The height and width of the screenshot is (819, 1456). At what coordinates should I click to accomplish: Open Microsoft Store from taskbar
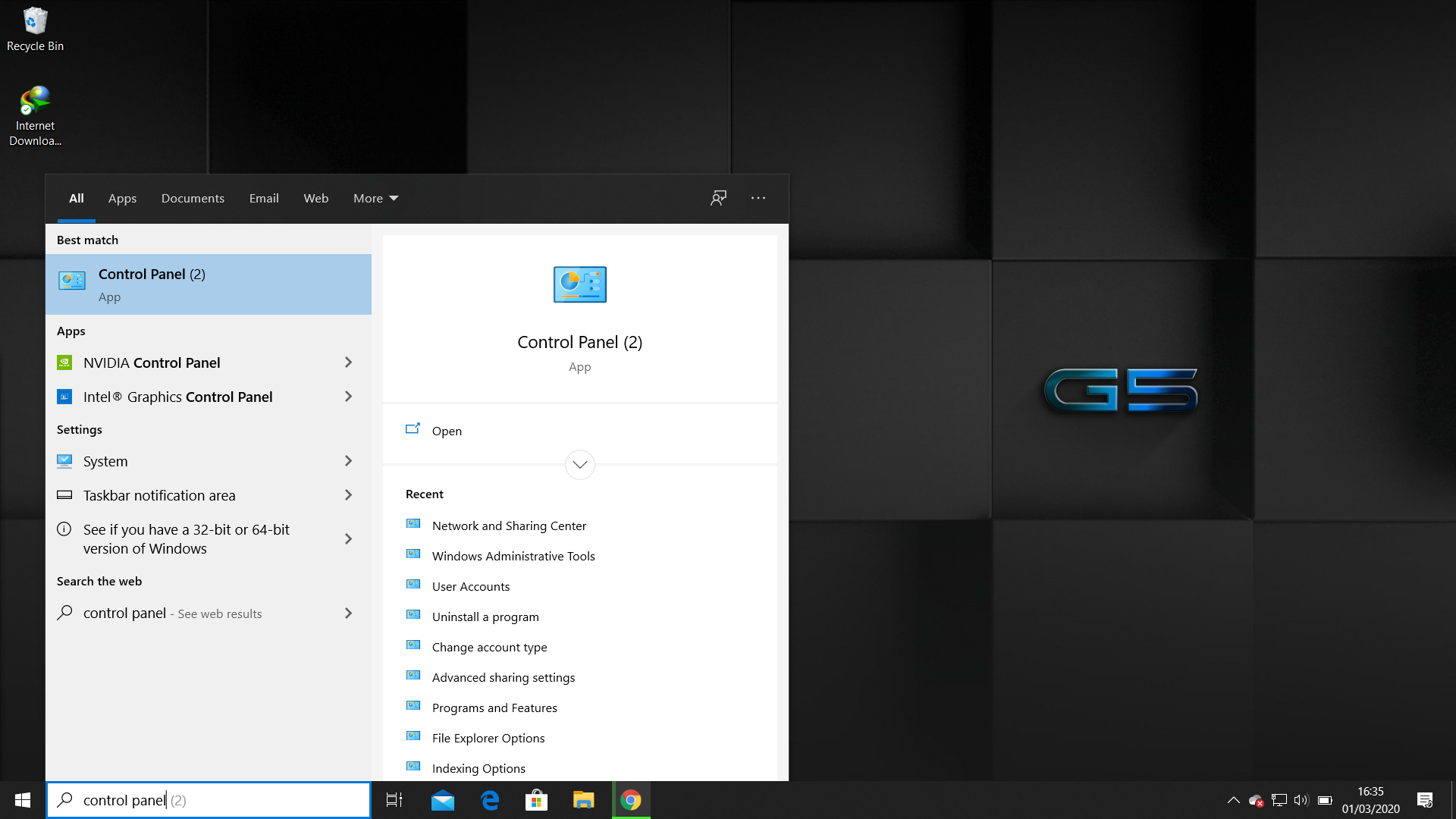click(x=537, y=800)
